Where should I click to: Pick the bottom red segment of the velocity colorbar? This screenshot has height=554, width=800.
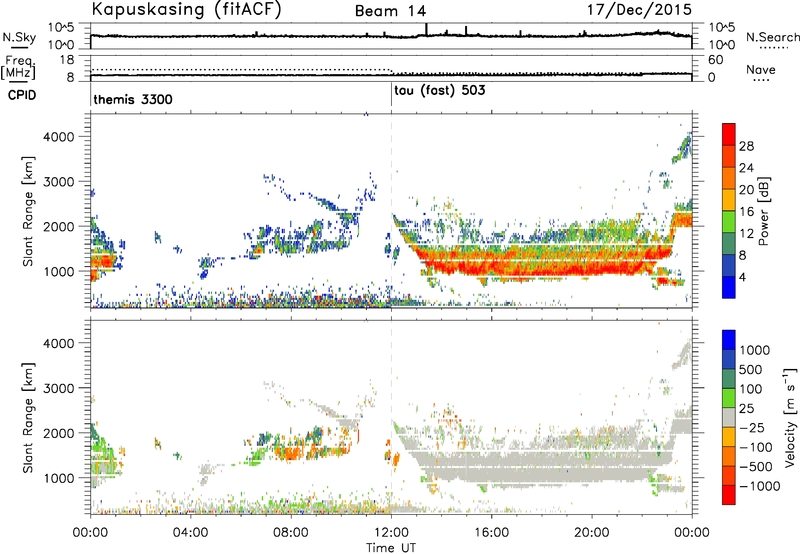[x=729, y=495]
